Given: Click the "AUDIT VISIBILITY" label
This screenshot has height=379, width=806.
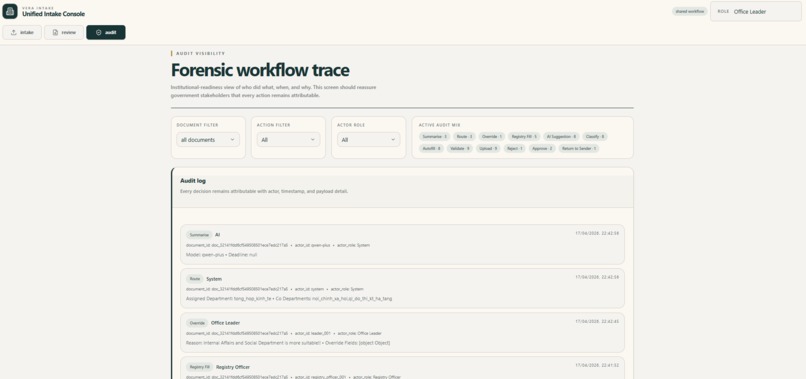Looking at the screenshot, I should click(x=200, y=53).
